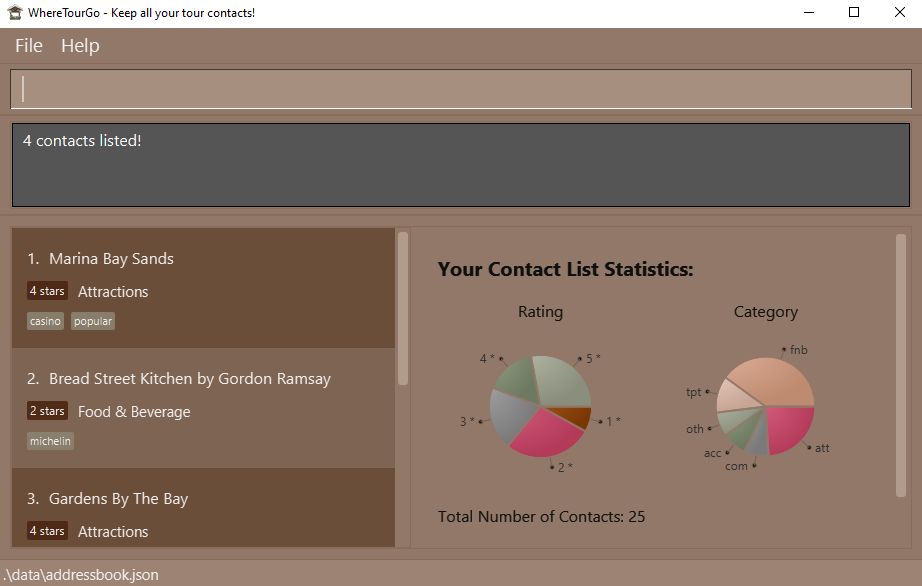Open the File menu
This screenshot has width=922, height=586.
click(29, 46)
